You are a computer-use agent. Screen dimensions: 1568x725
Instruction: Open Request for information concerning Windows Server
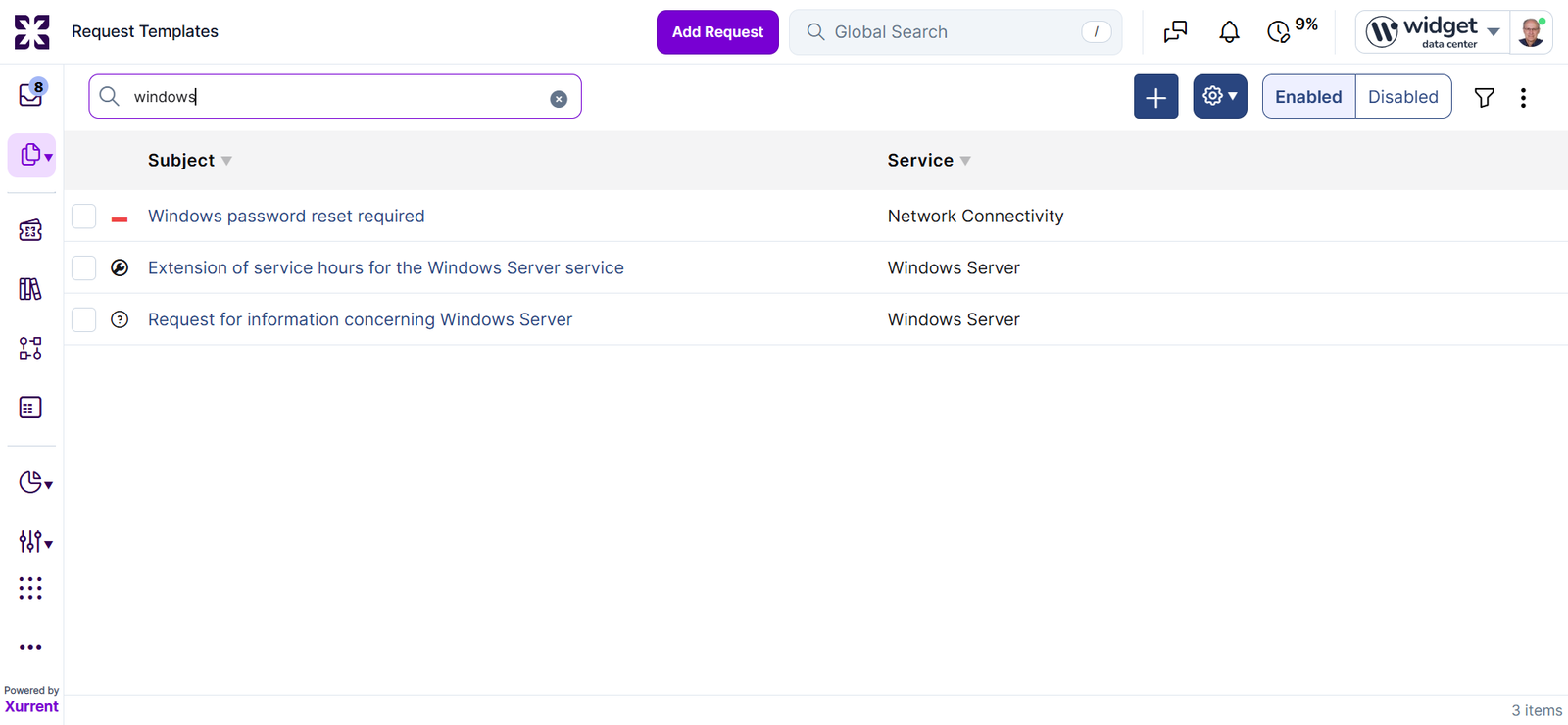[360, 319]
